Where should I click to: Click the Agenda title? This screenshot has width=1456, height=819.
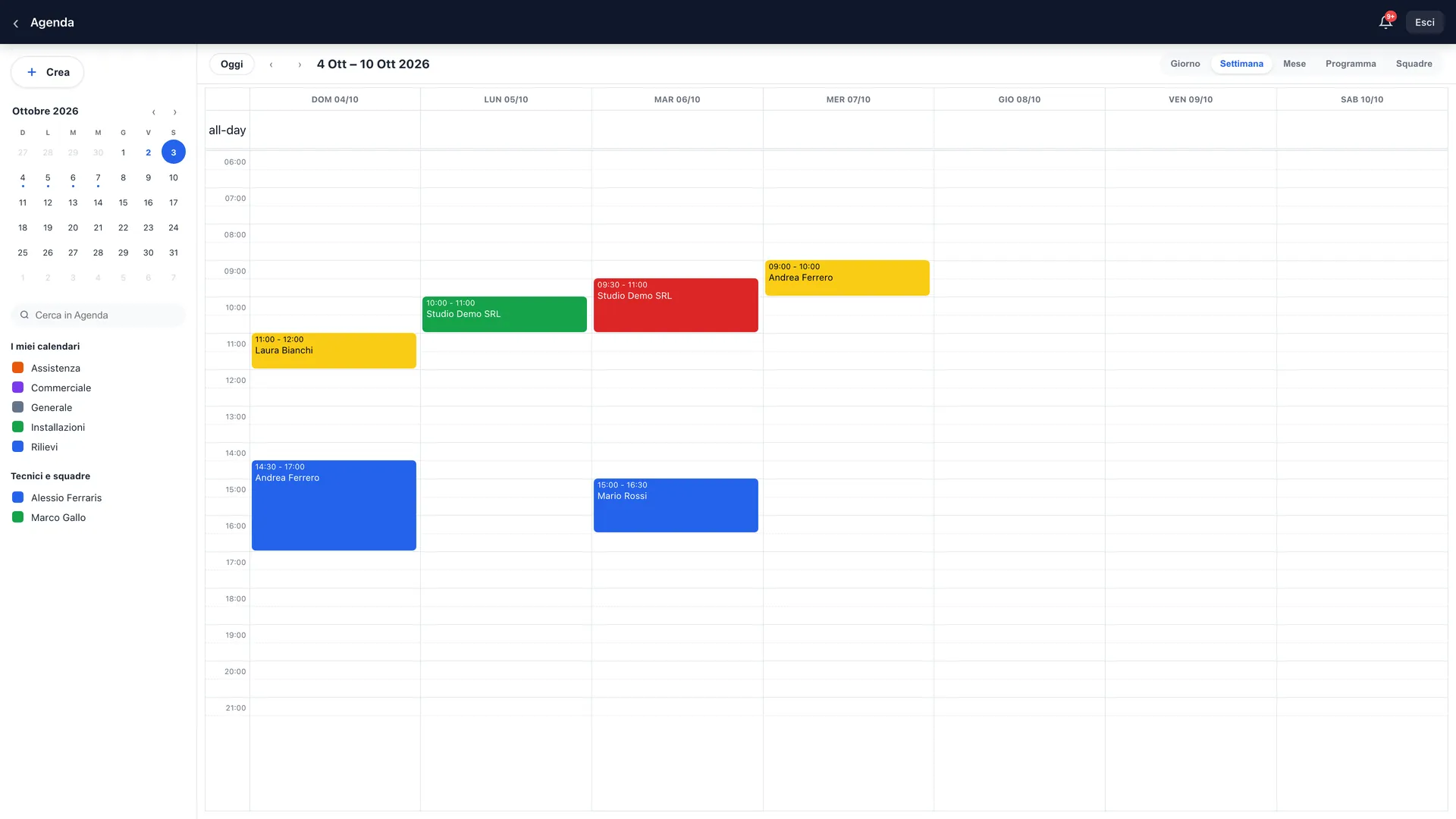52,23
